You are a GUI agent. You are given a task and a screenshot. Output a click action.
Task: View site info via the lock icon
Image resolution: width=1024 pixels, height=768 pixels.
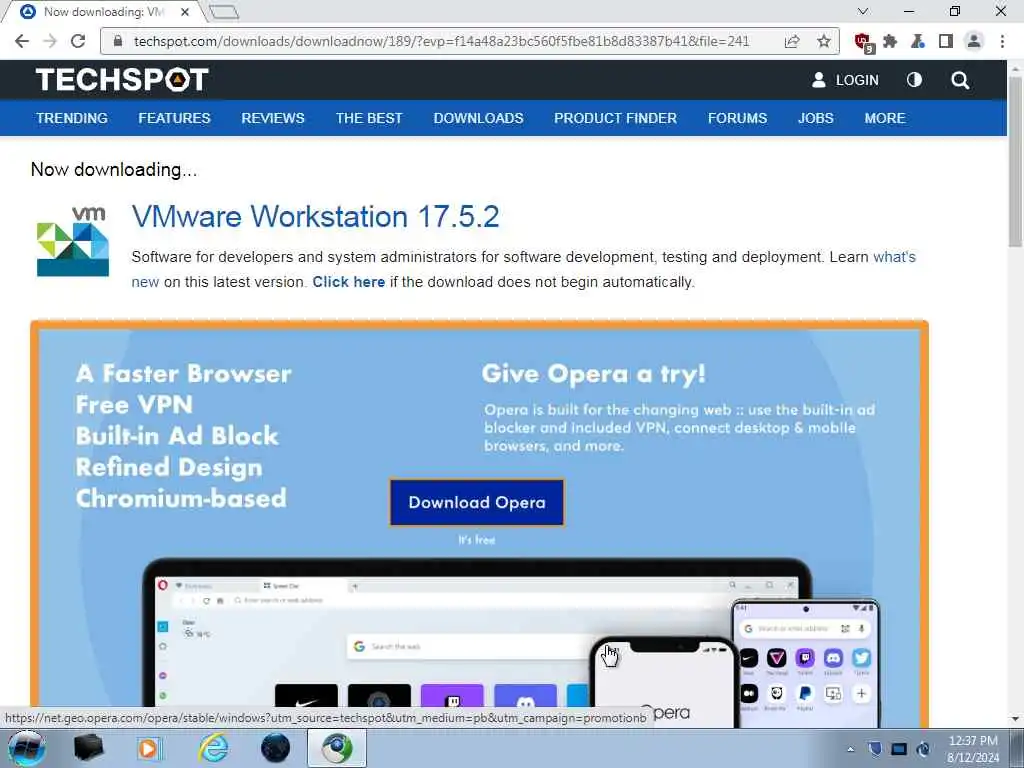tap(118, 41)
